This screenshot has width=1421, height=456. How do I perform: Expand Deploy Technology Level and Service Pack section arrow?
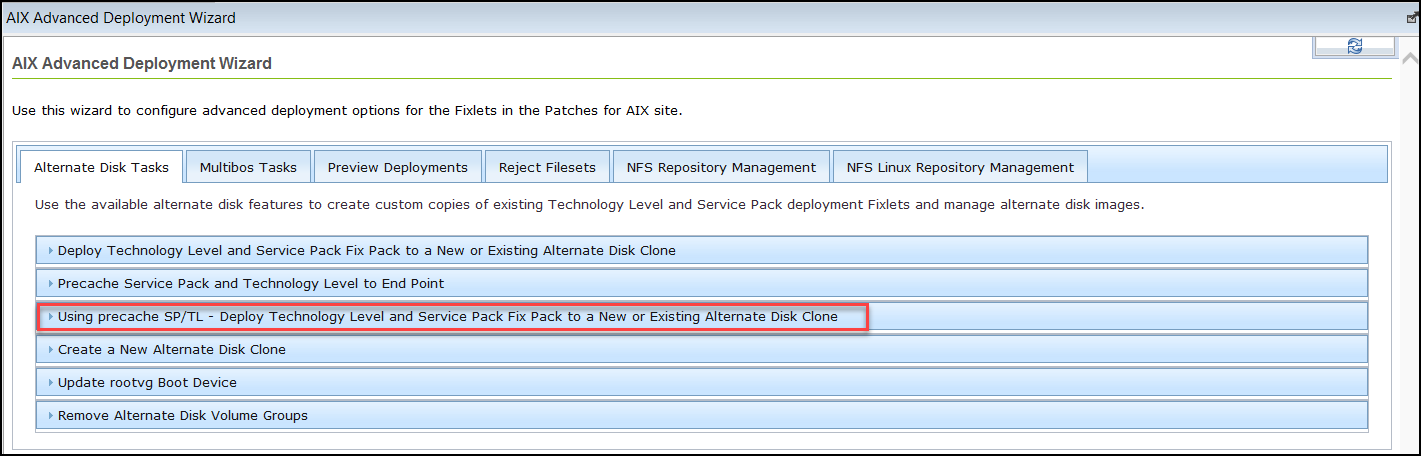(51, 250)
